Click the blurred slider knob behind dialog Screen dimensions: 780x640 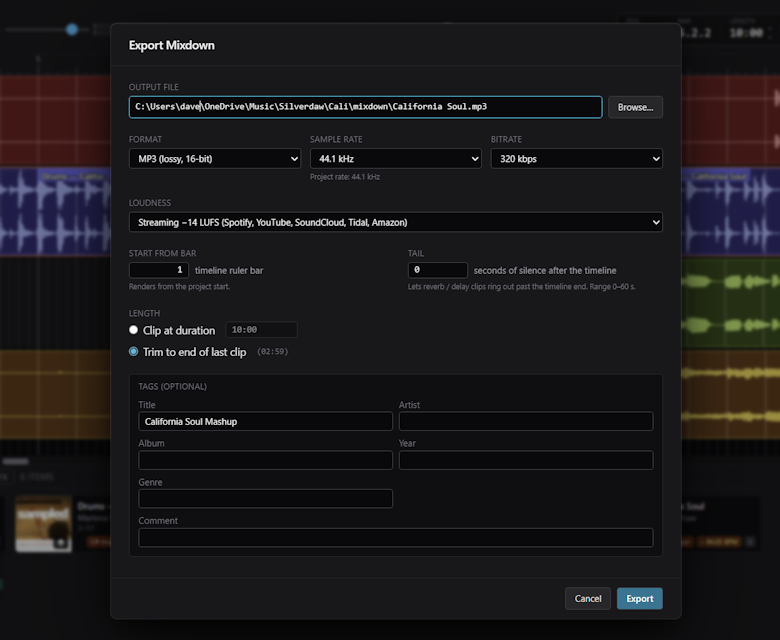click(72, 29)
